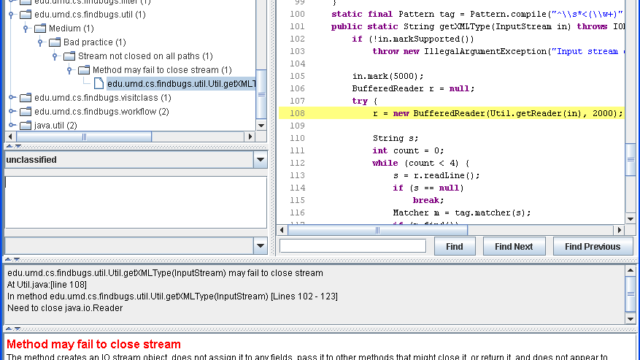Click the visitclass package folder icon
This screenshot has height=360, width=640.
26,98
